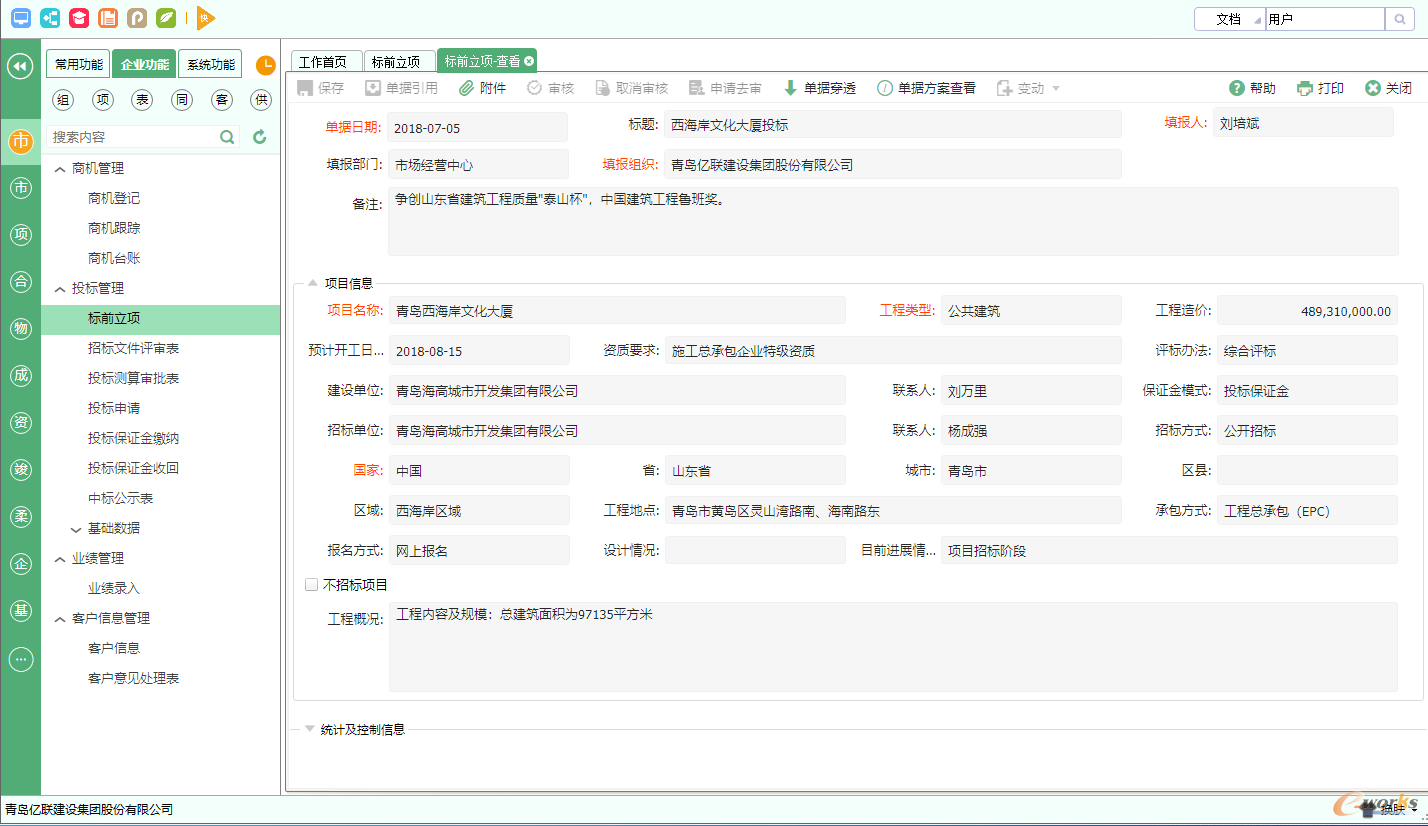Open 客户意见处理表 in the tree
The width and height of the screenshot is (1428, 826).
pyautogui.click(x=133, y=679)
